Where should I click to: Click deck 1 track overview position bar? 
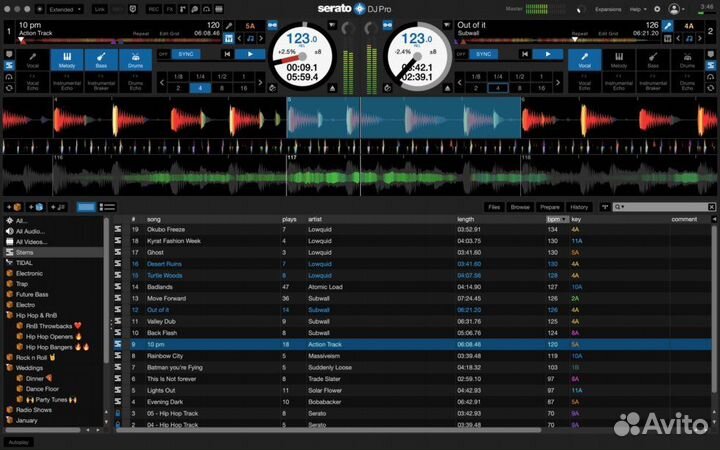click(119, 41)
